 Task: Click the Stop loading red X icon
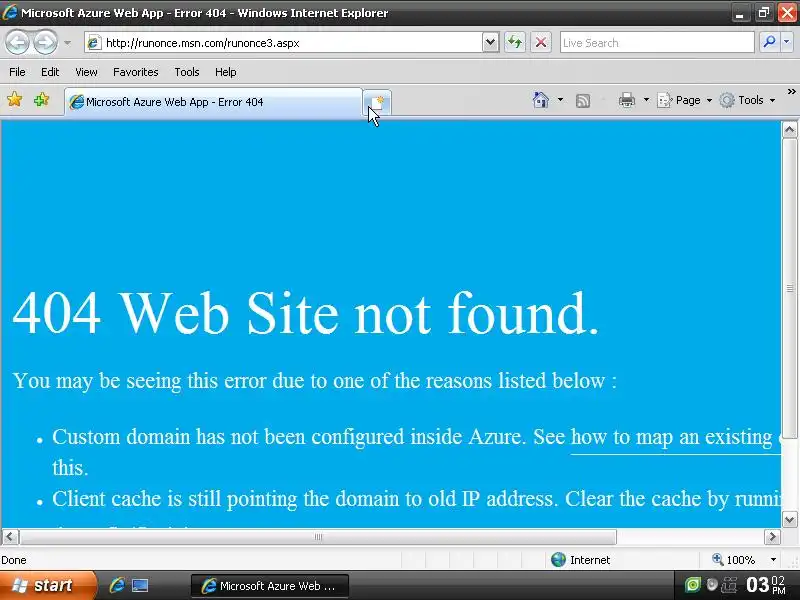pyautogui.click(x=541, y=43)
